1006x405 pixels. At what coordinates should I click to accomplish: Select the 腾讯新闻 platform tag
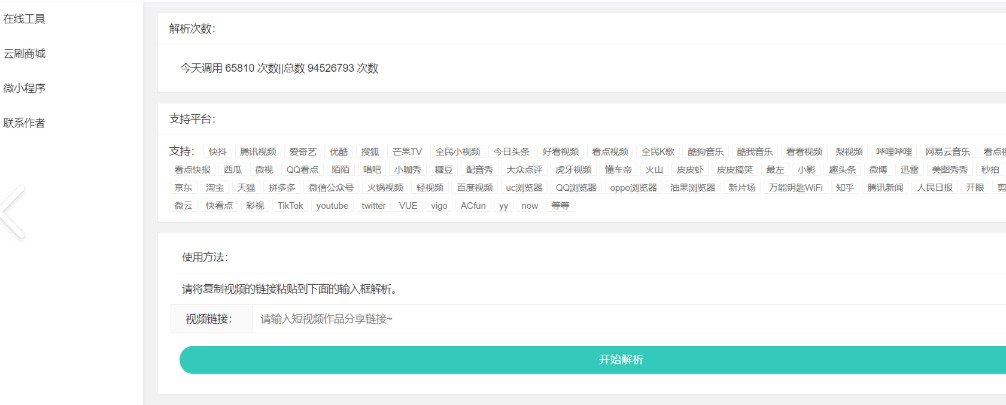(885, 187)
